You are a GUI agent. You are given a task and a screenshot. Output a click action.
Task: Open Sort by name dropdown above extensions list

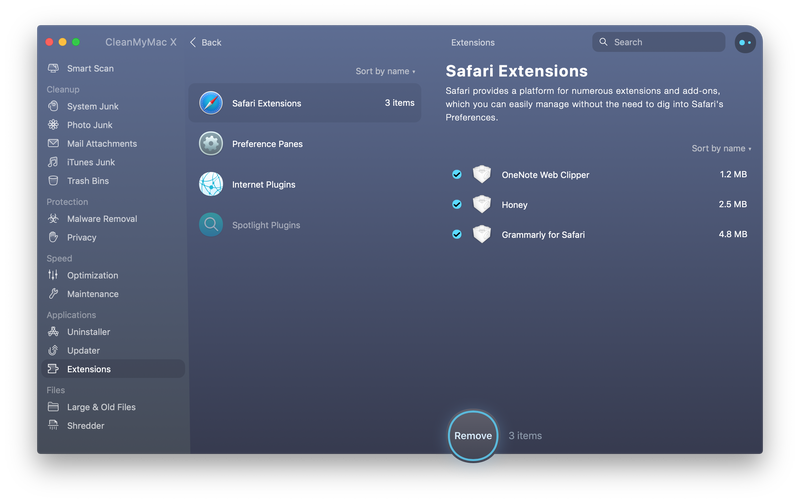pyautogui.click(x=721, y=148)
